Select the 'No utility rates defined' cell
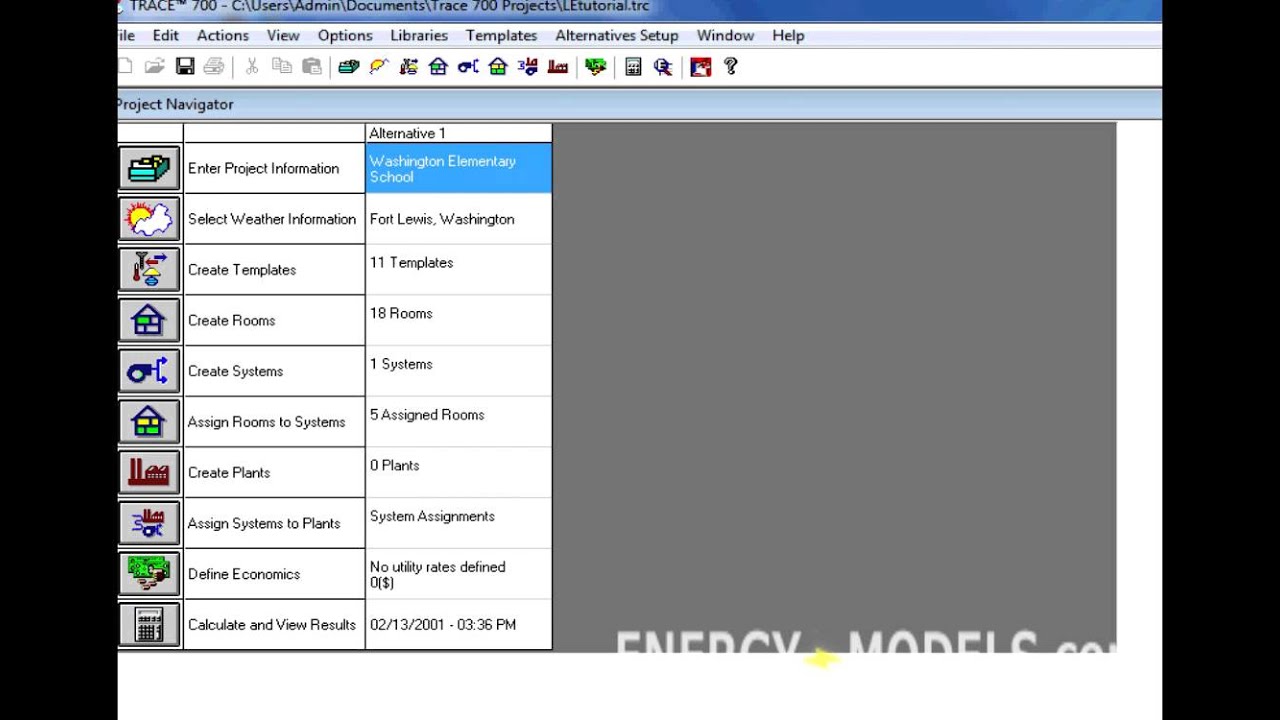Image resolution: width=1280 pixels, height=720 pixels. click(459, 574)
